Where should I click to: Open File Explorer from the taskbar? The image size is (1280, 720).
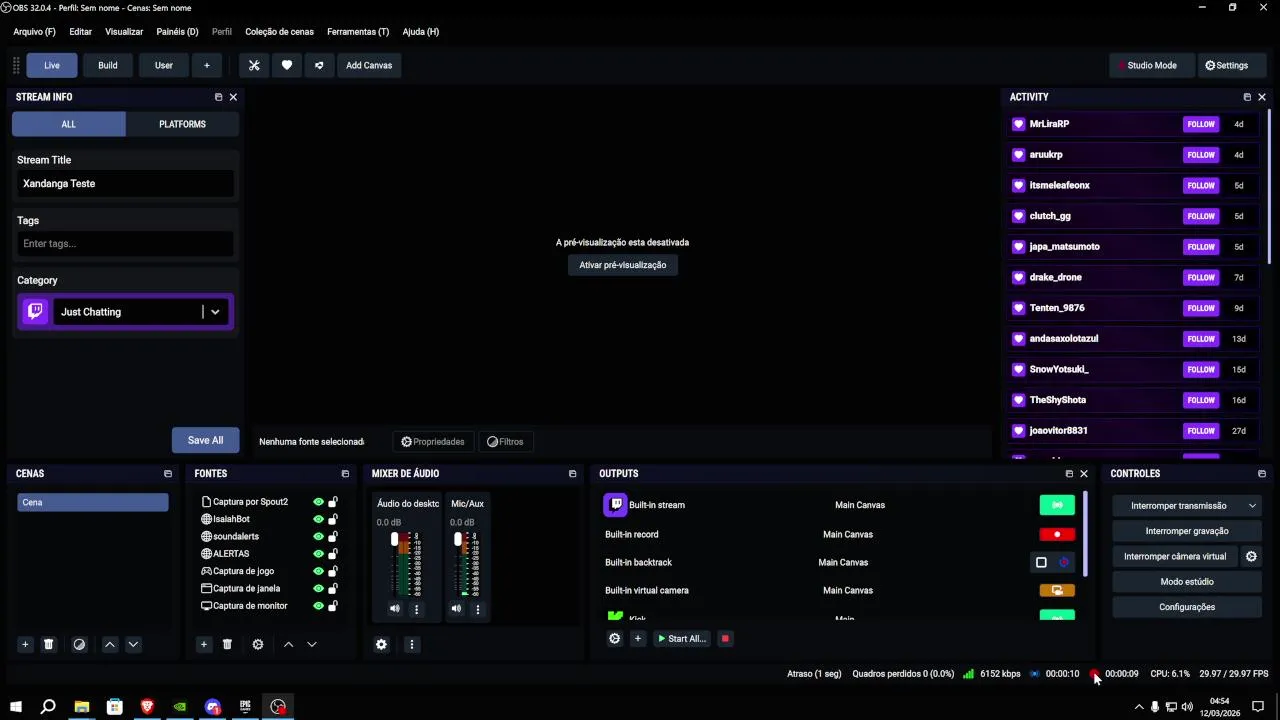[x=82, y=707]
